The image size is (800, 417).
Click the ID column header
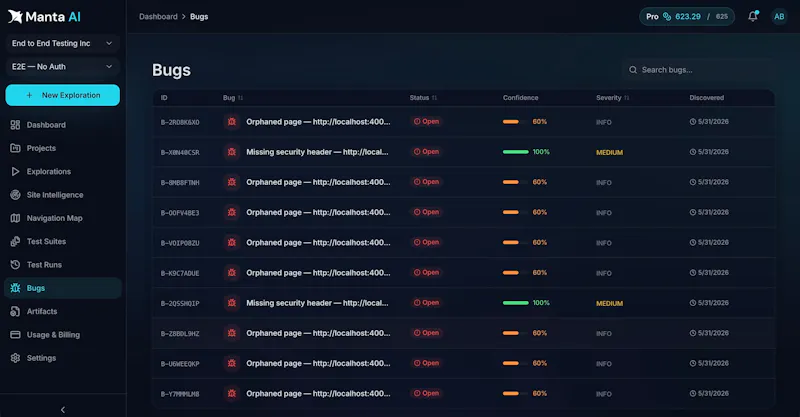(164, 97)
